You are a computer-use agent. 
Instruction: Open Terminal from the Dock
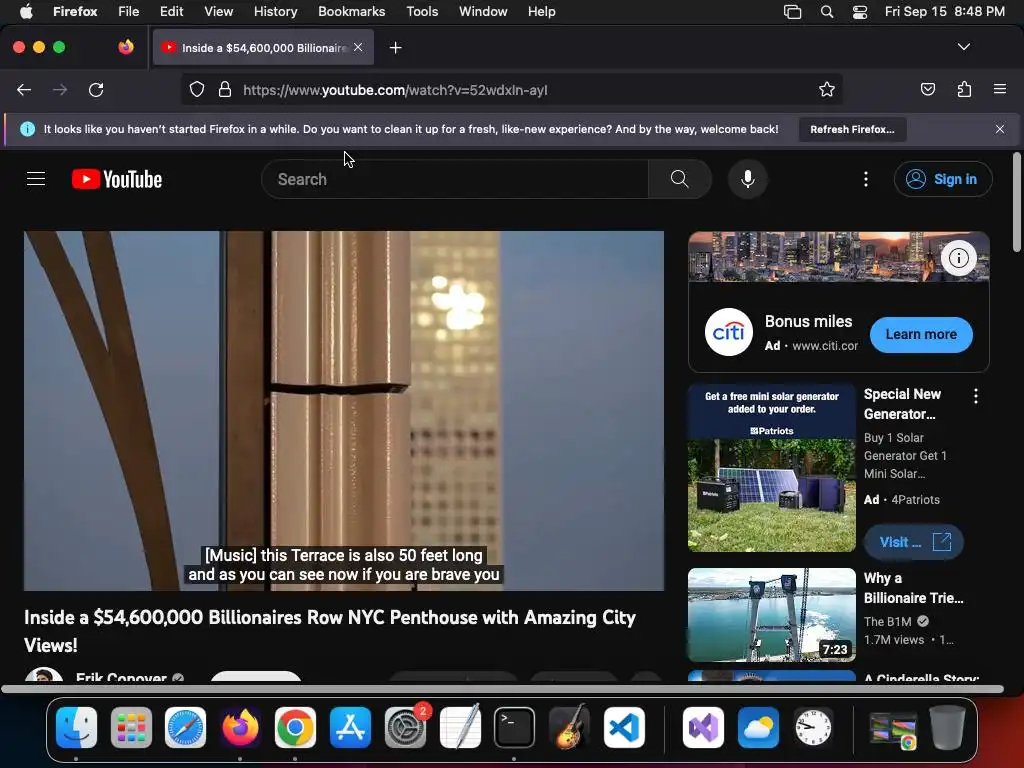click(x=515, y=727)
